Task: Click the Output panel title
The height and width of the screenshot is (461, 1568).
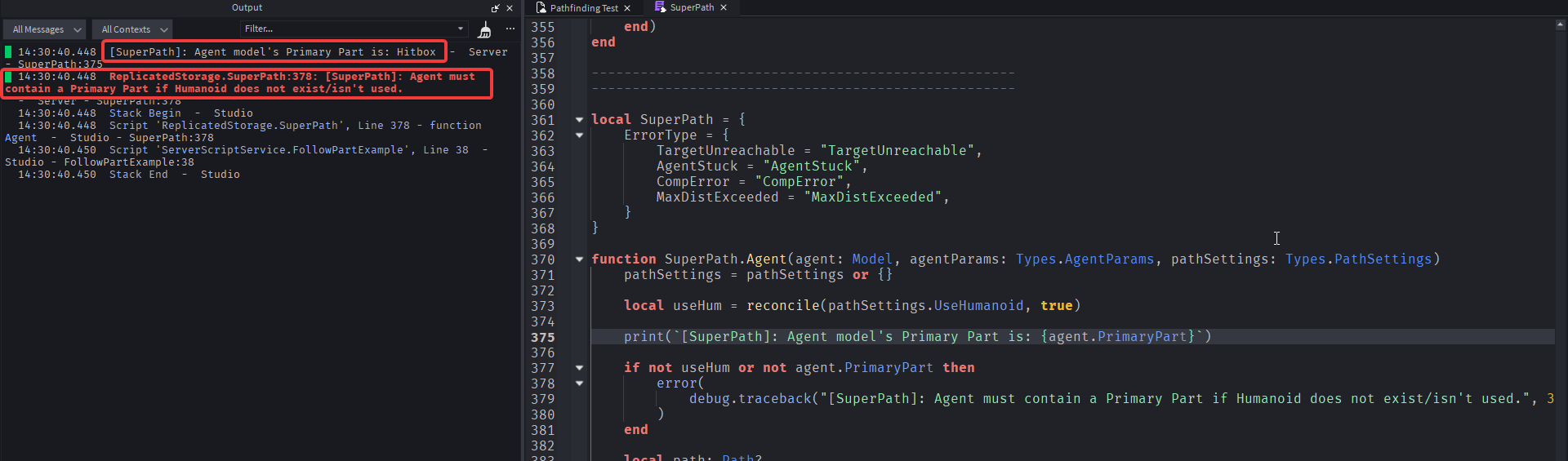Action: [247, 7]
